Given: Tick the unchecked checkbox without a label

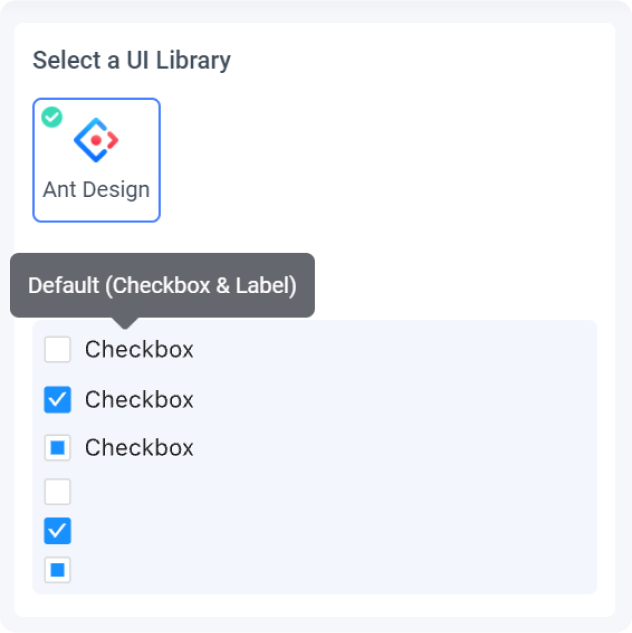Looking at the screenshot, I should coord(57,492).
